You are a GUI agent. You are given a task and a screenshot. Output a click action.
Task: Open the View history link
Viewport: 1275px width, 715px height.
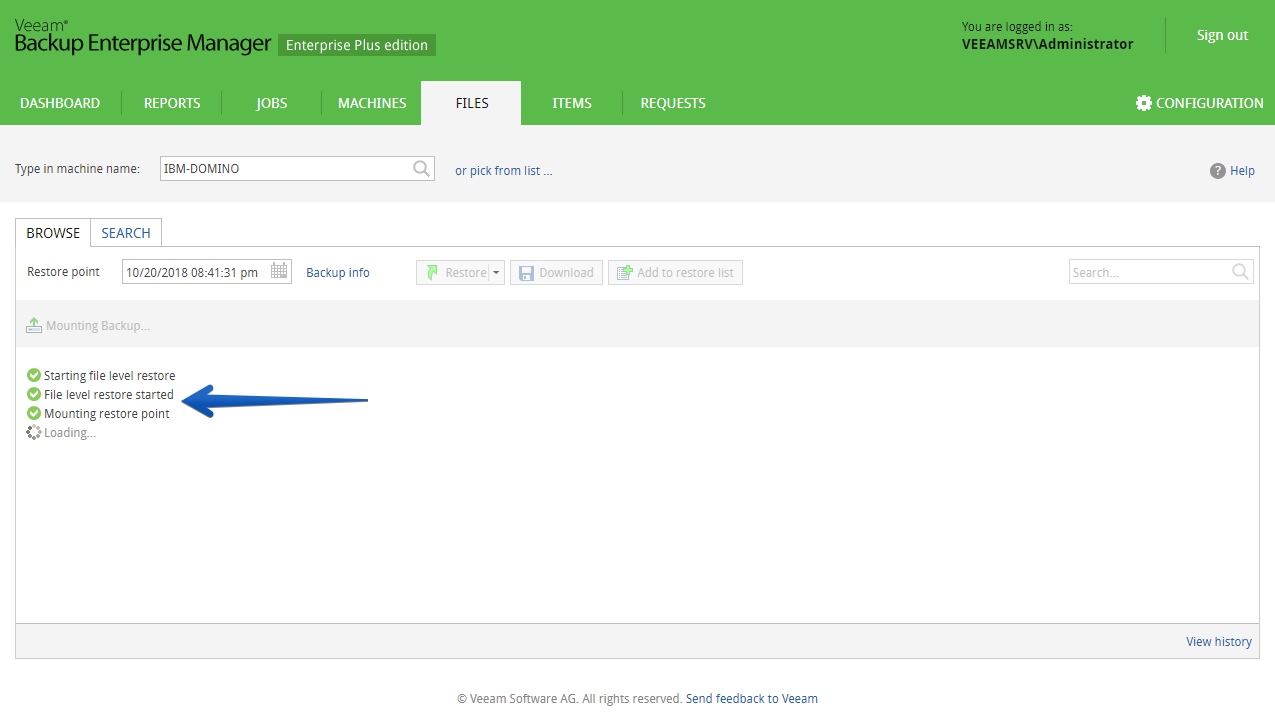click(x=1219, y=642)
